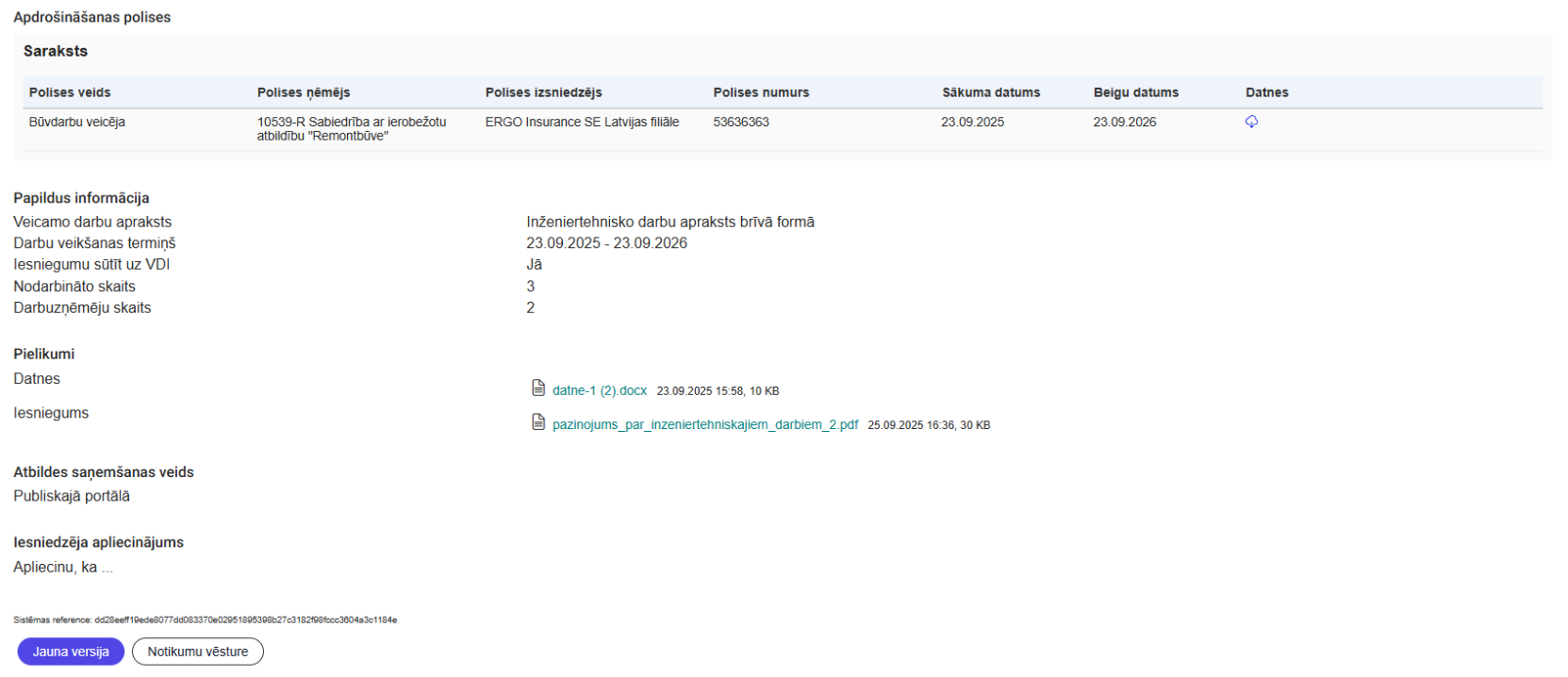
Task: Open pazinojums_par_inzeniertehniskajiem_darbiem_2.pdf link
Action: coord(704,424)
